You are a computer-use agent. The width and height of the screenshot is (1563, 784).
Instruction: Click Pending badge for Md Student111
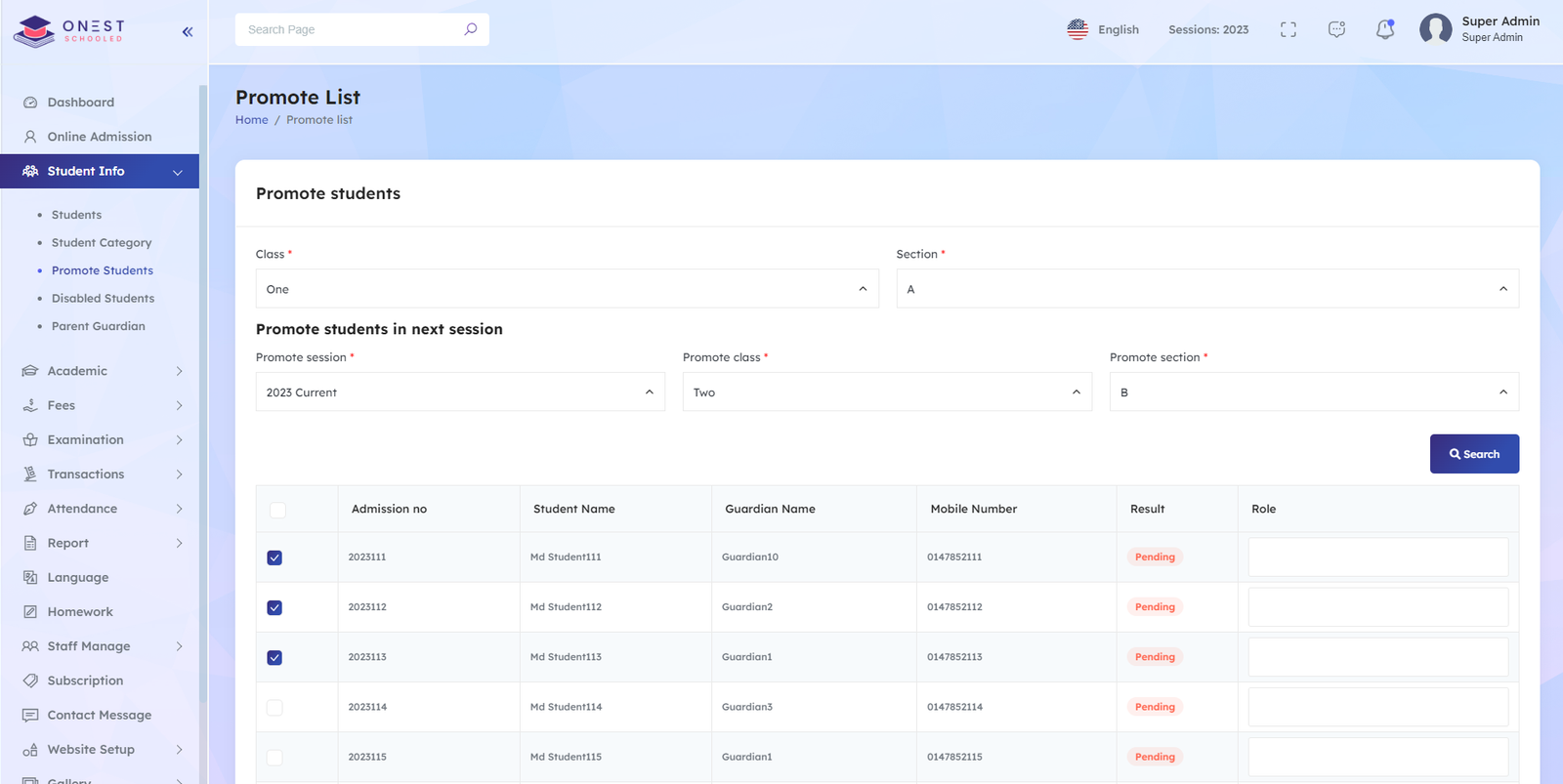point(1155,557)
